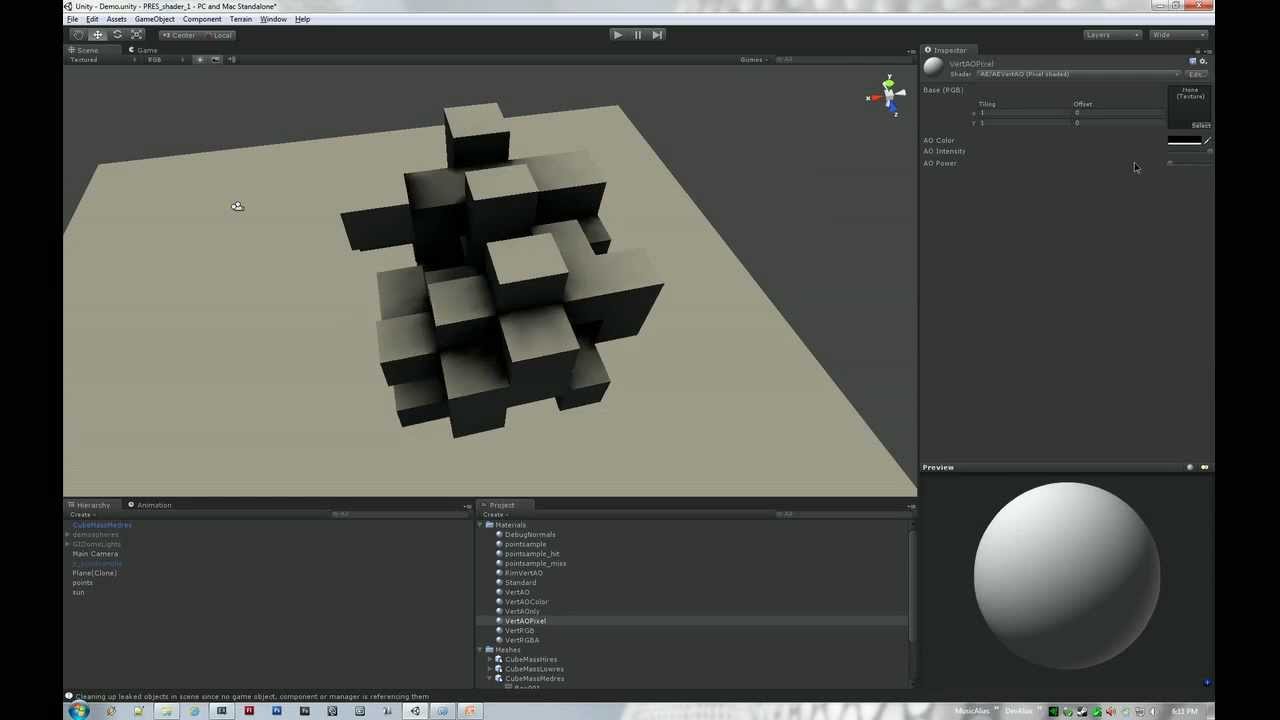Image resolution: width=1280 pixels, height=720 pixels.
Task: Select the Move tool
Action: [x=98, y=35]
